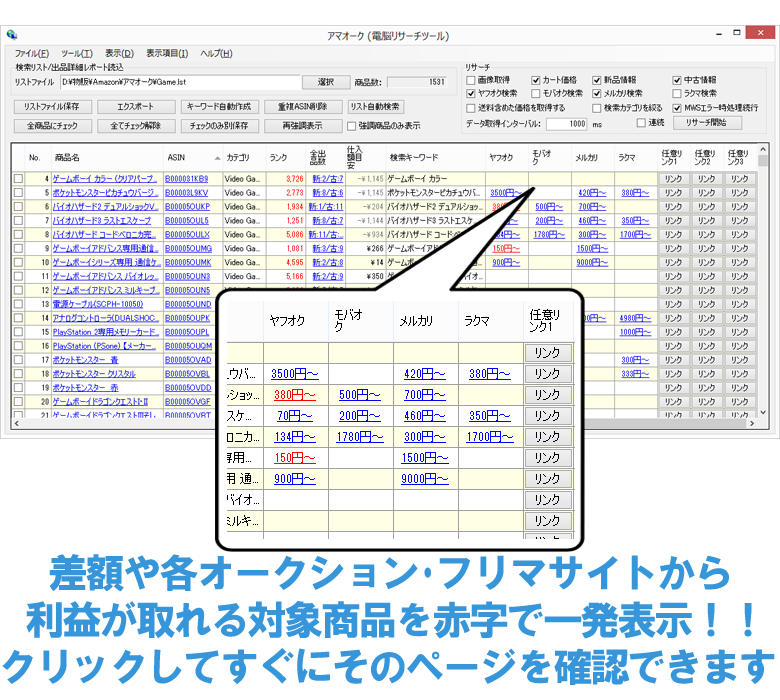Click the リストファイル path input field
The height and width of the screenshot is (700, 780).
click(x=180, y=82)
